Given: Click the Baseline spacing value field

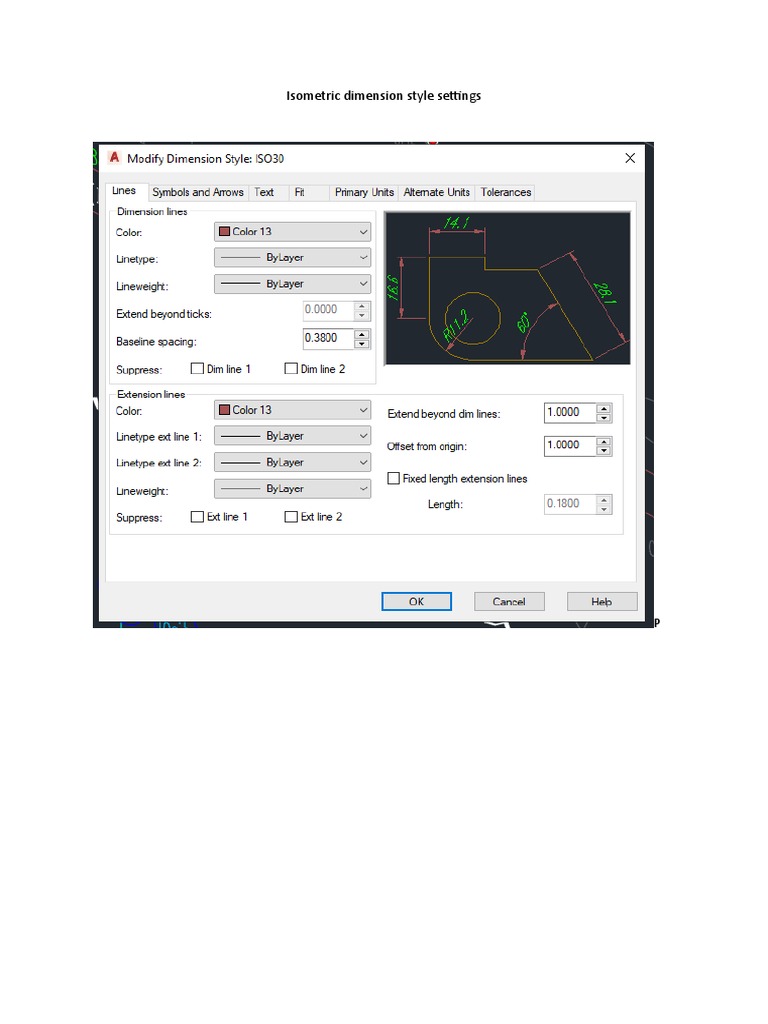Looking at the screenshot, I should [x=328, y=338].
